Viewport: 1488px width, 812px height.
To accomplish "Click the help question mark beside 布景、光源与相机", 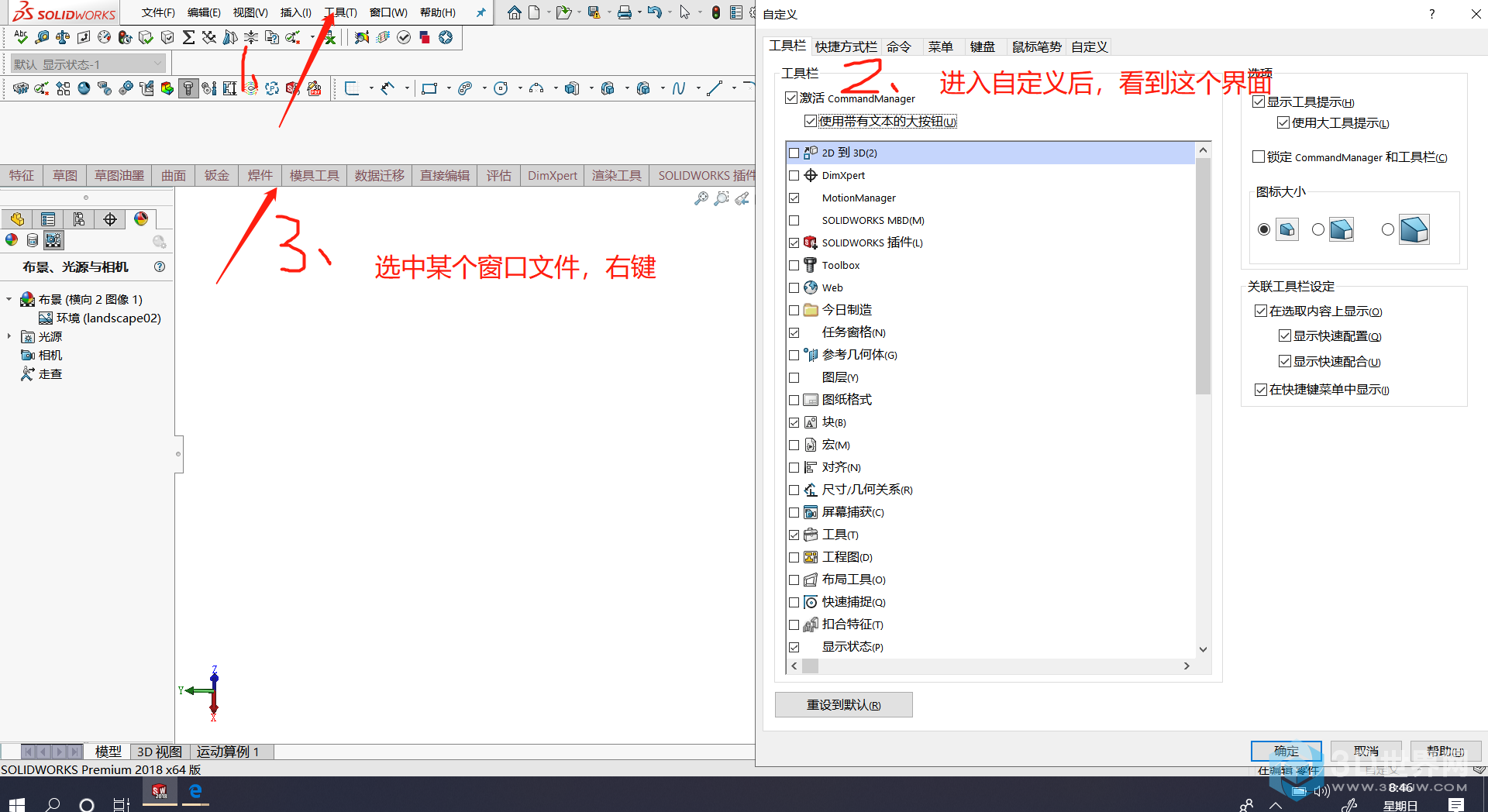I will (x=160, y=267).
